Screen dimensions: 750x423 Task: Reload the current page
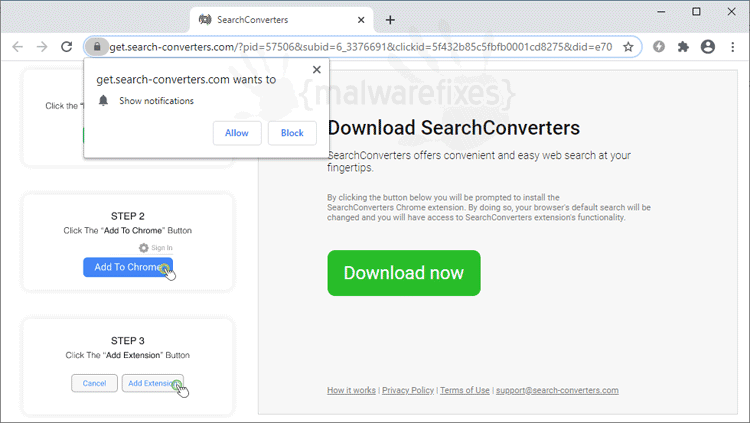pos(66,46)
